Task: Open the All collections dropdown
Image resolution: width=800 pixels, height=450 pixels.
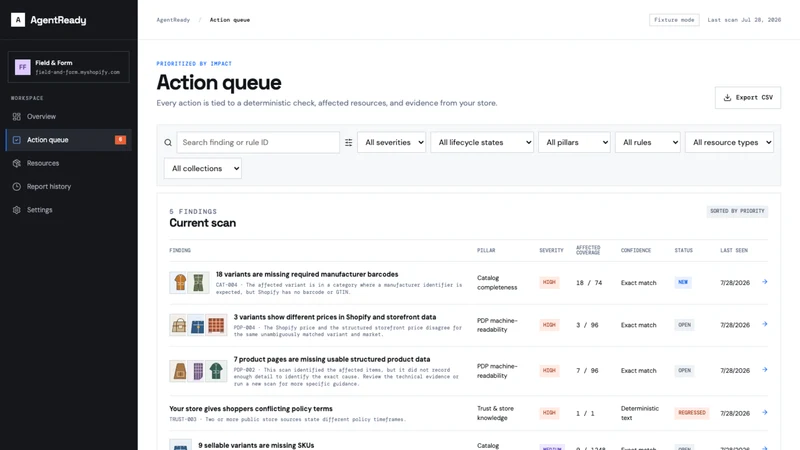Action: [x=203, y=168]
